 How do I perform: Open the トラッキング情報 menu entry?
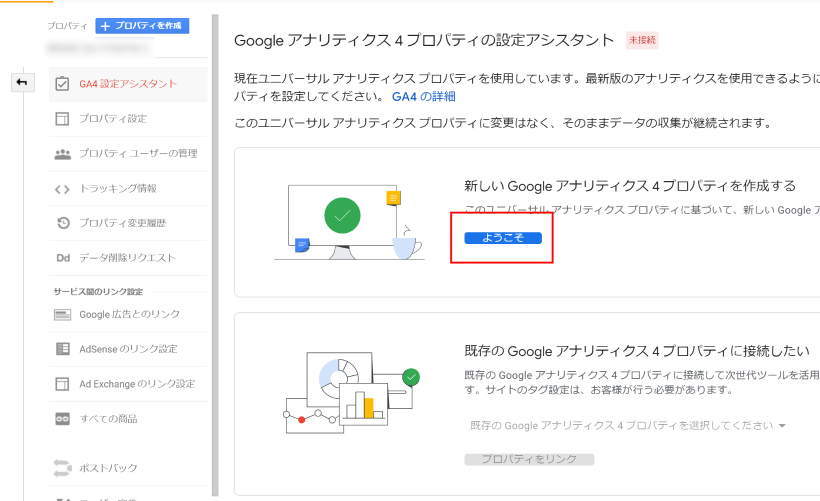pos(118,188)
